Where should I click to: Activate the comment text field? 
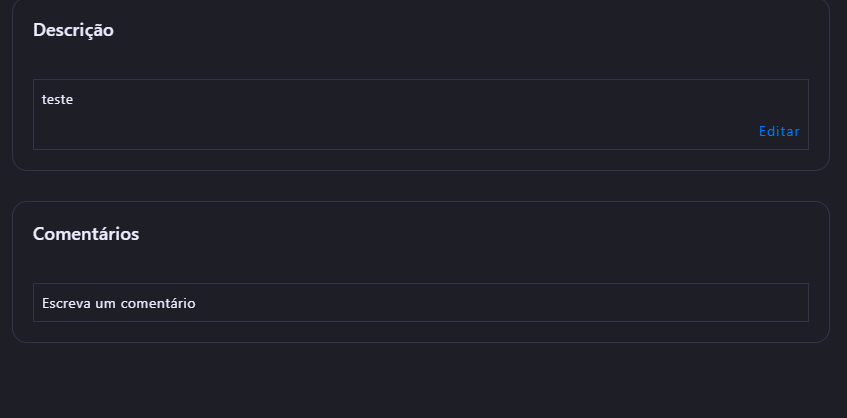(420, 303)
